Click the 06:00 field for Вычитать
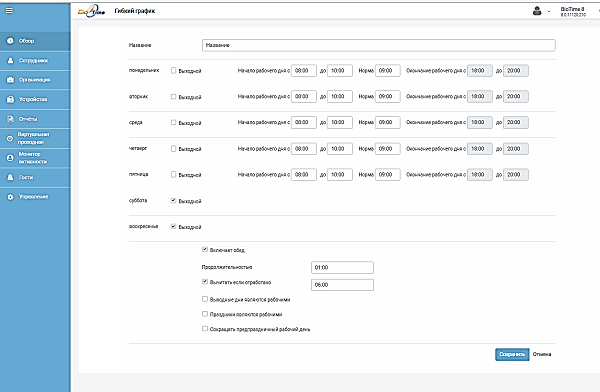The image size is (600, 392). click(x=342, y=285)
